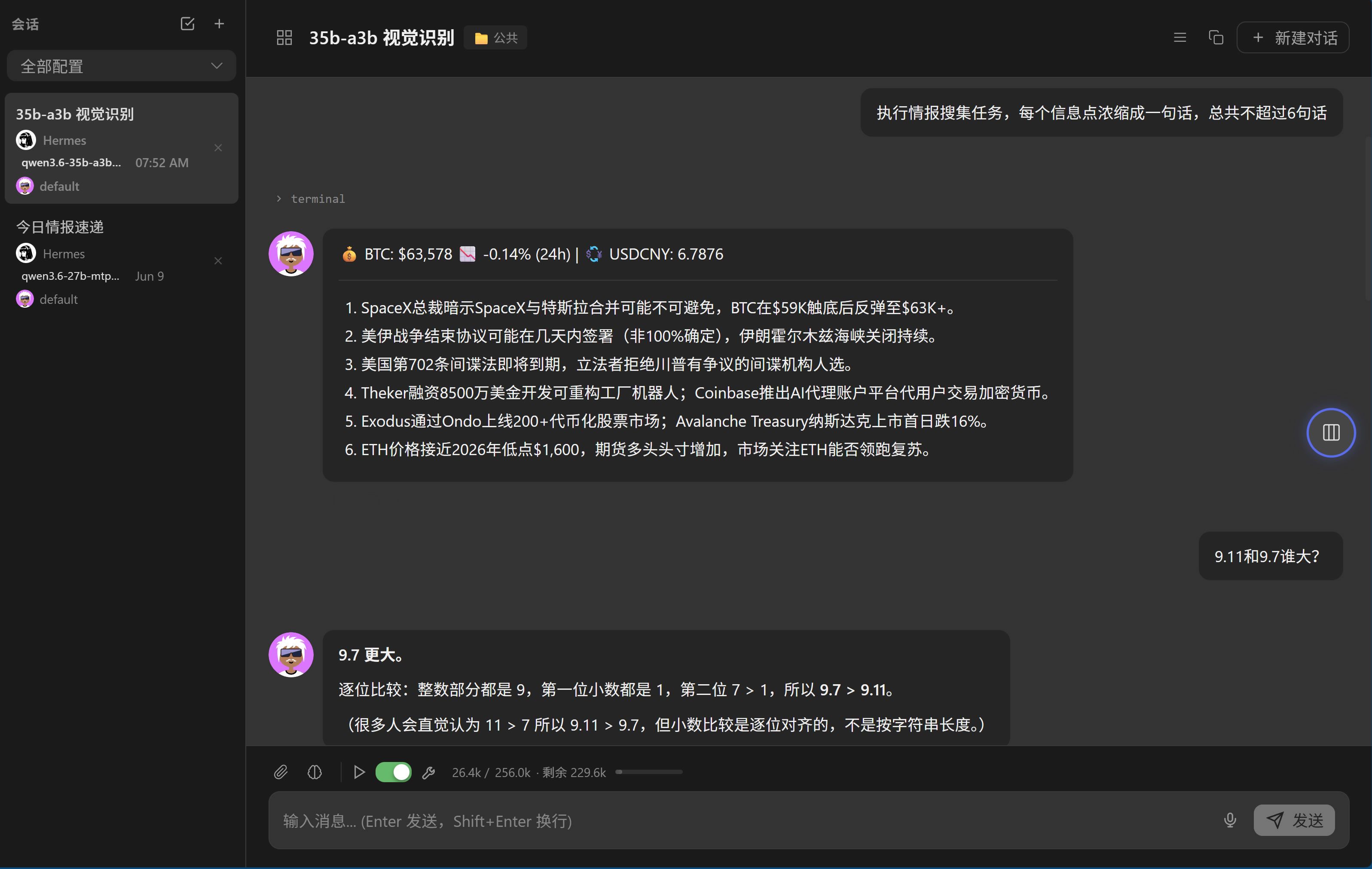Click list item 1 about SpaceX总裁
The image size is (1372, 869).
tap(651, 308)
